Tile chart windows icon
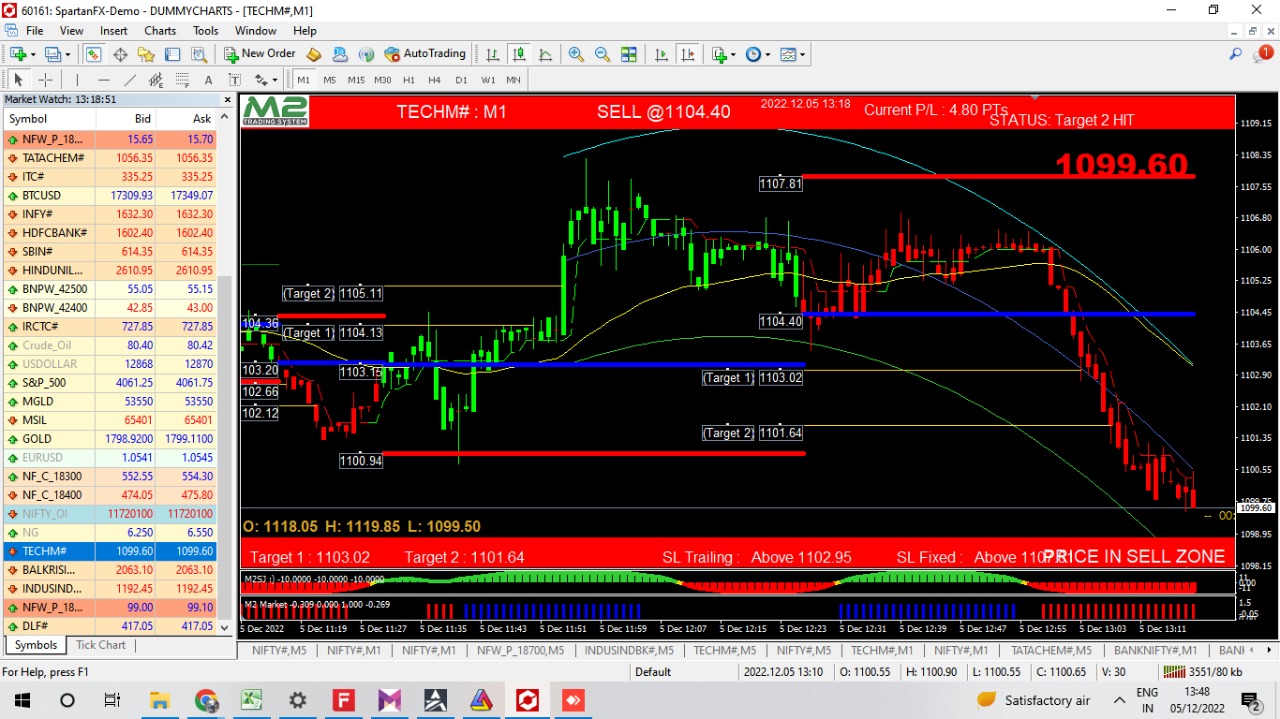Viewport: 1280px width, 719px height. pos(628,54)
